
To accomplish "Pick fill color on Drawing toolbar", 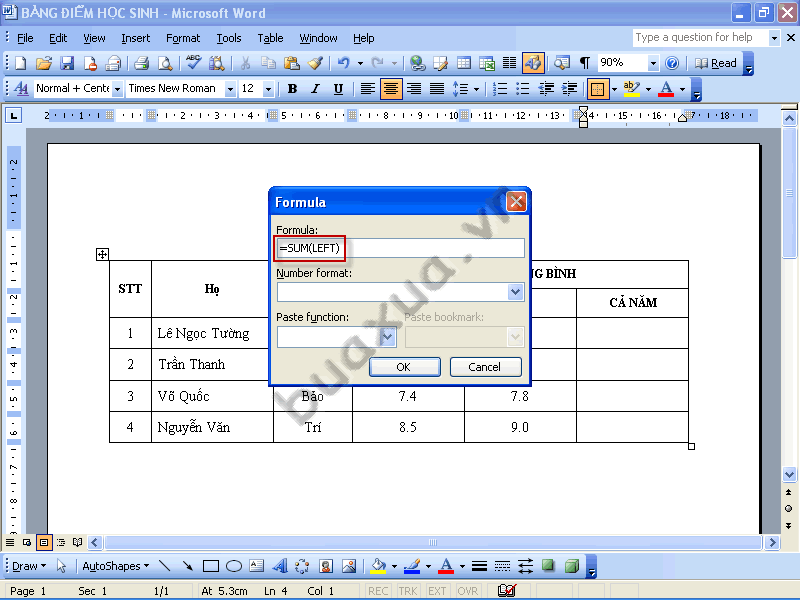I will 379,566.
